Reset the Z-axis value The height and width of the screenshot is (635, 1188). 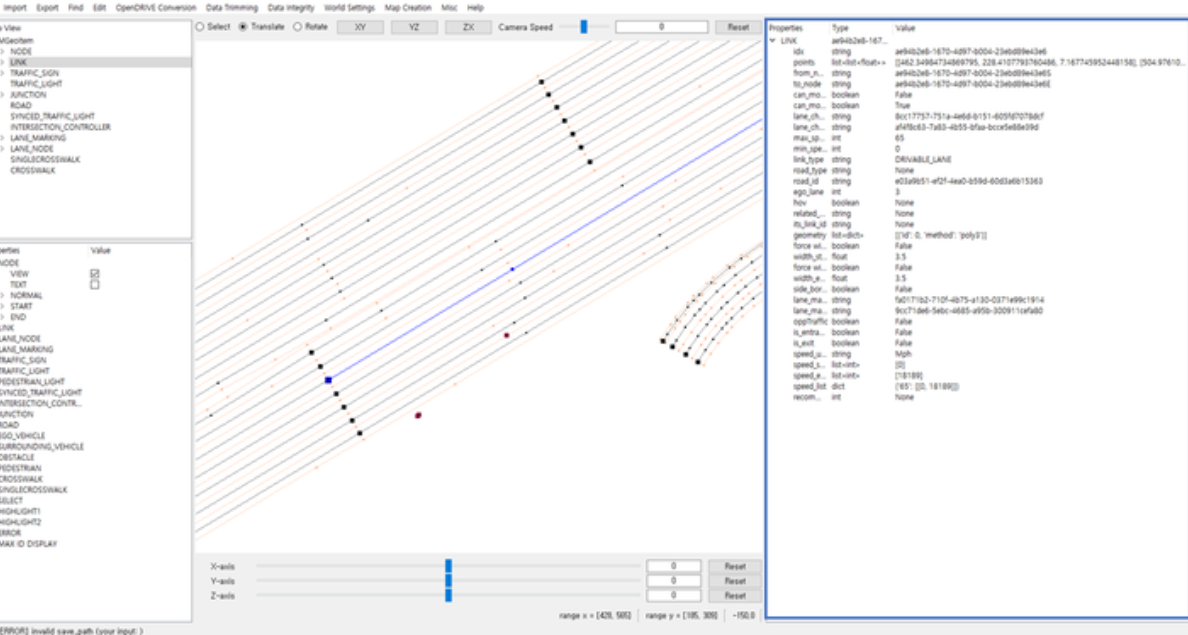[735, 596]
